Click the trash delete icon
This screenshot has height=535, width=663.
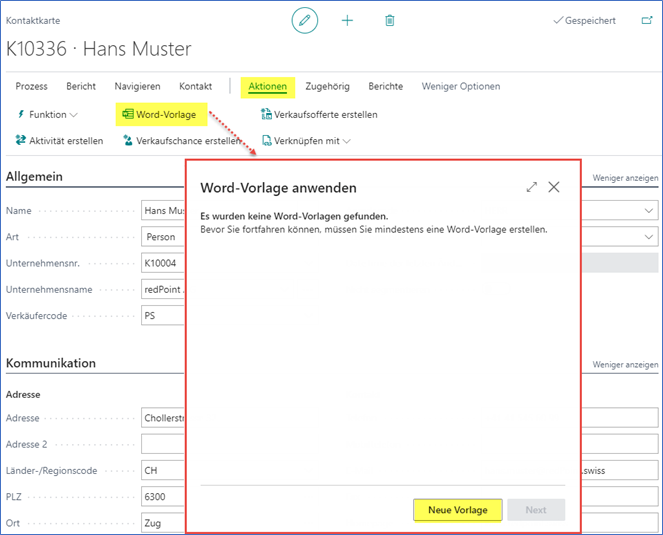[x=390, y=20]
